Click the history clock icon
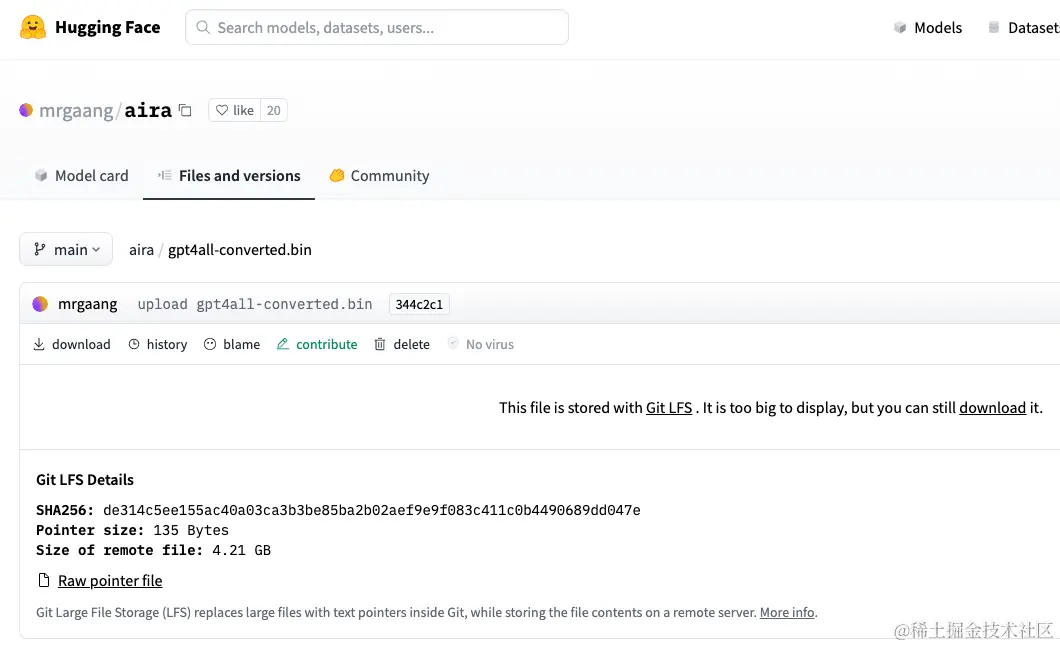 click(x=134, y=344)
